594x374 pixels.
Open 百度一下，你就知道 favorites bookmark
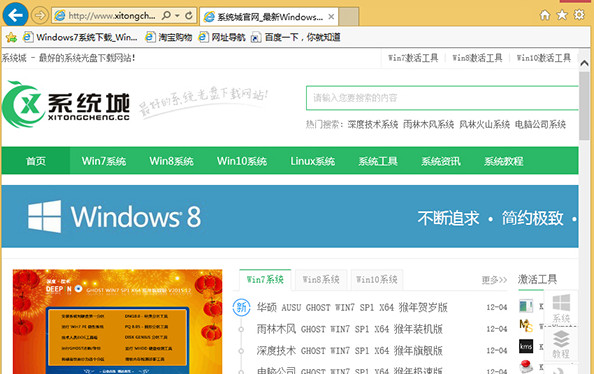point(295,37)
